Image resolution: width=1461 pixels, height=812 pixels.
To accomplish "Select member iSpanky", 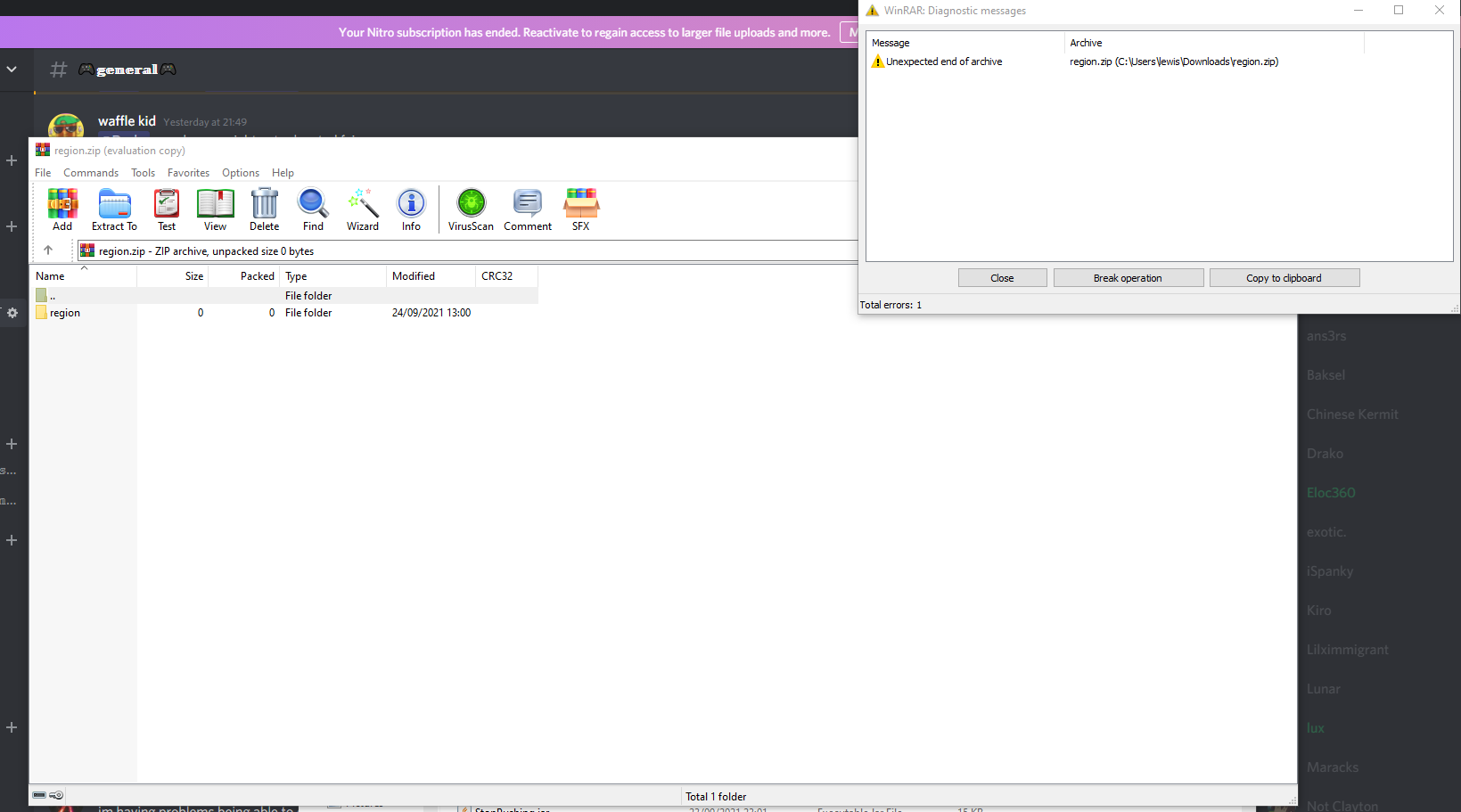I will coord(1330,571).
